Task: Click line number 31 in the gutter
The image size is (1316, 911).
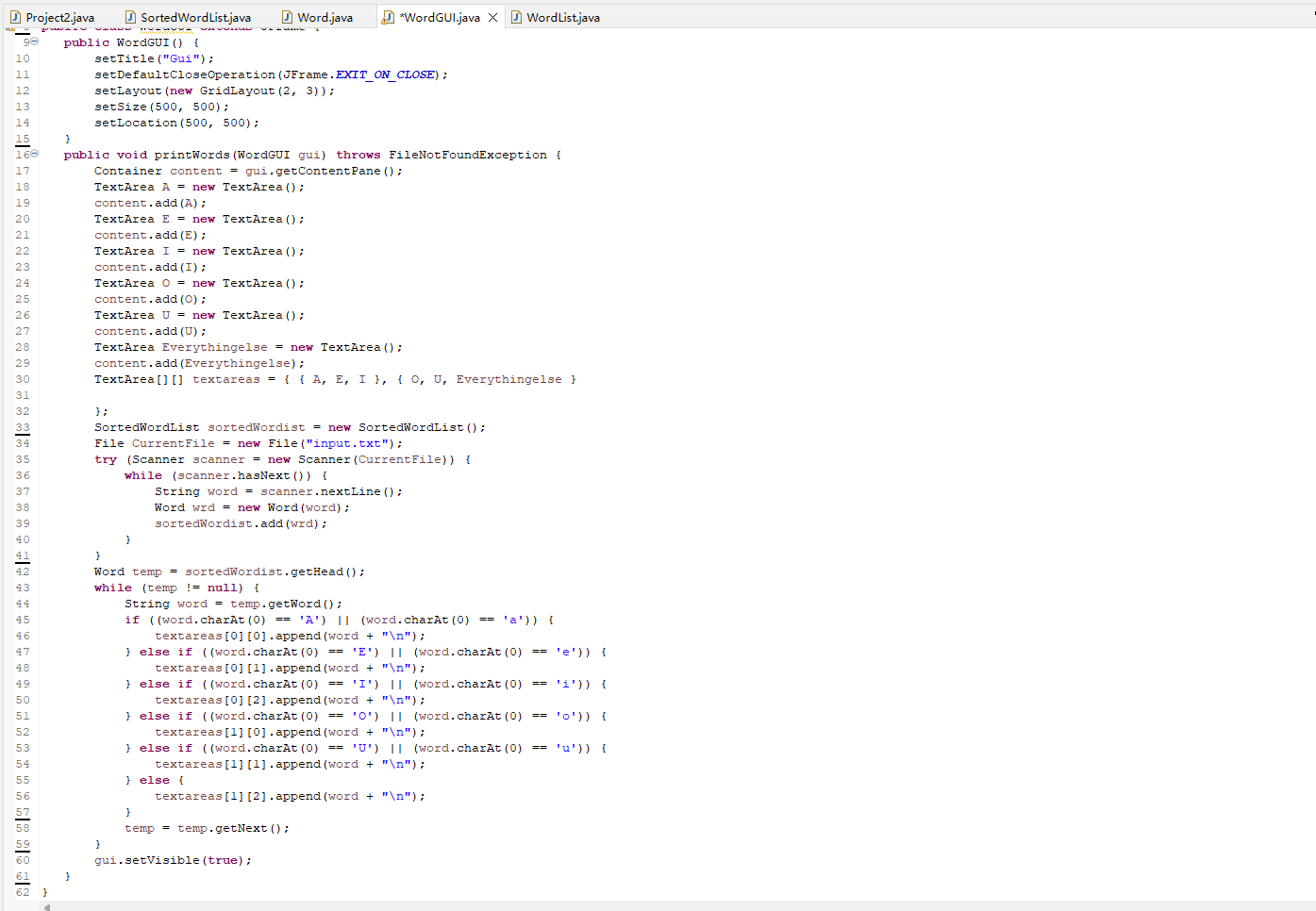Action: (x=23, y=395)
